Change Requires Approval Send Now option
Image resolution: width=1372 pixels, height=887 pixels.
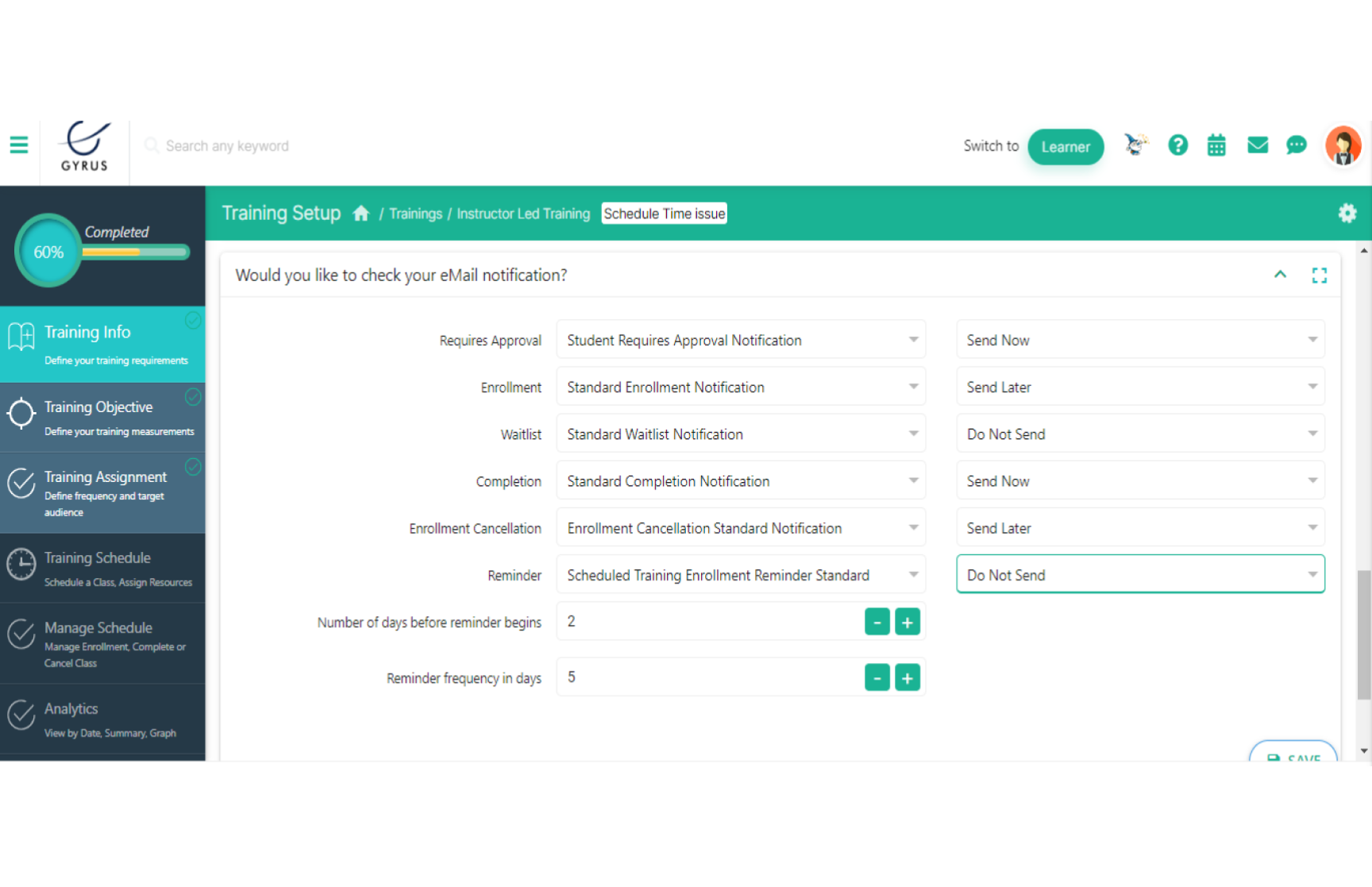pos(1140,340)
